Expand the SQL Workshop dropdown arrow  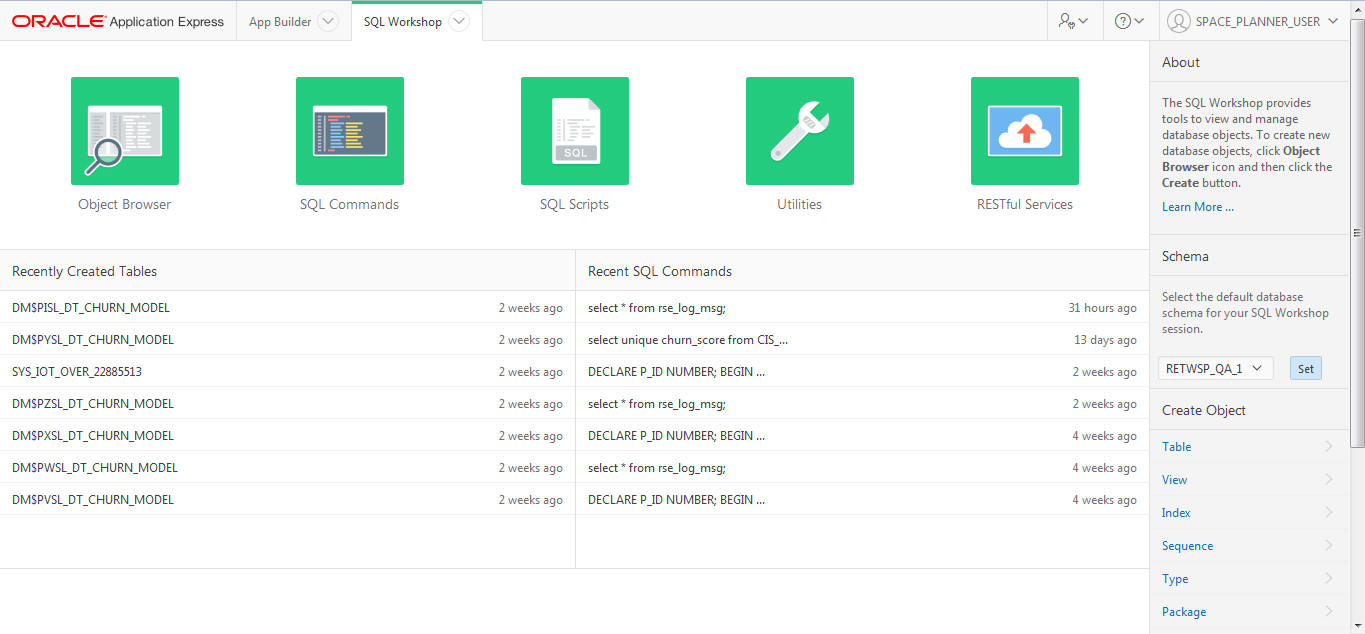[x=458, y=21]
